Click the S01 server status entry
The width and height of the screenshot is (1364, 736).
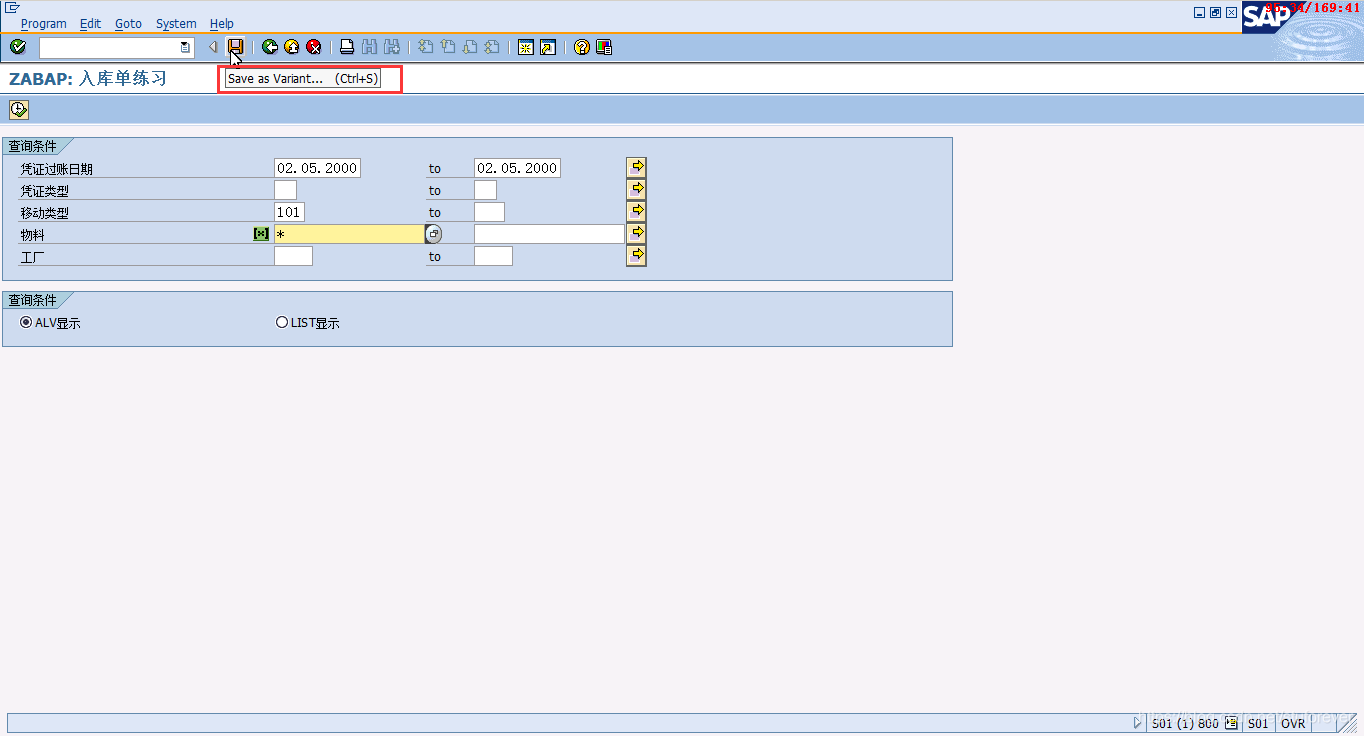(x=1258, y=723)
